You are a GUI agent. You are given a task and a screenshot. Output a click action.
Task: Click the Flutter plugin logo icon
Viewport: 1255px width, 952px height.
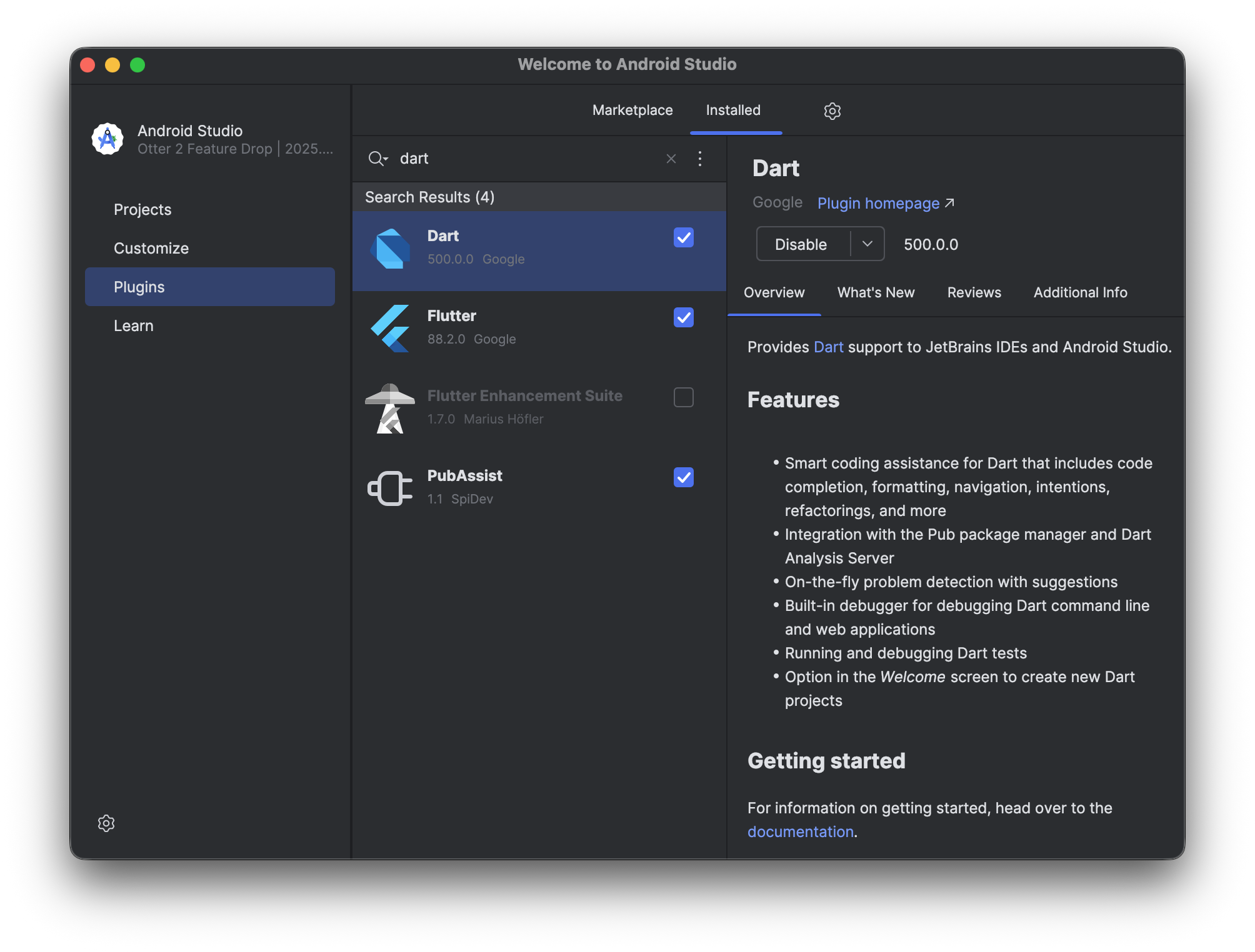click(390, 329)
